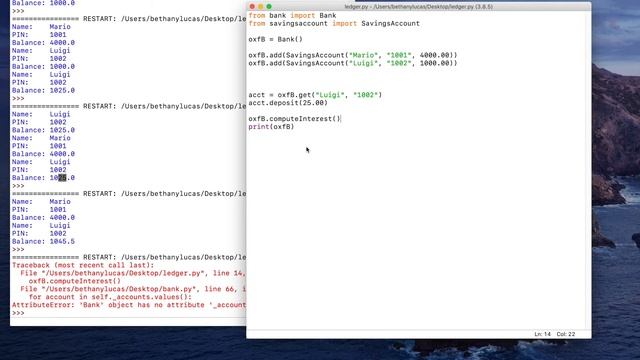Zoom the ledger.py window with green button
This screenshot has height=360, width=640.
pyautogui.click(x=269, y=7)
